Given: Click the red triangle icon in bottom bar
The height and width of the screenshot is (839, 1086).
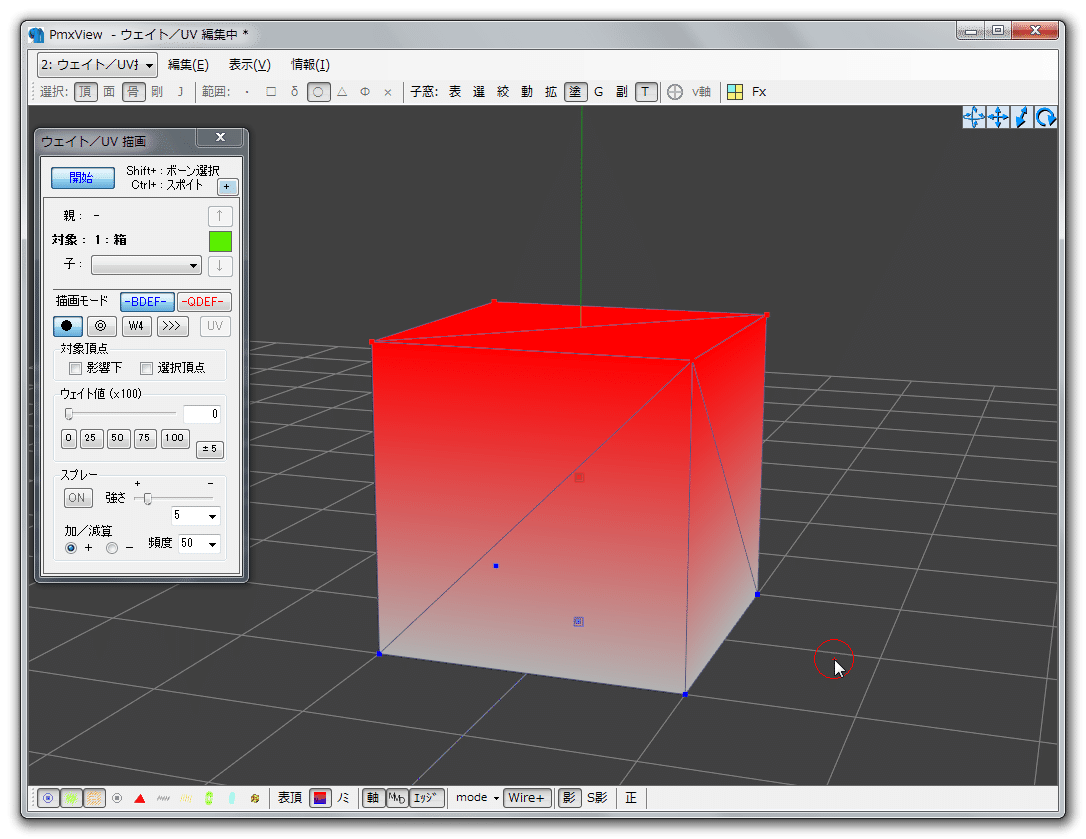Looking at the screenshot, I should click(140, 798).
